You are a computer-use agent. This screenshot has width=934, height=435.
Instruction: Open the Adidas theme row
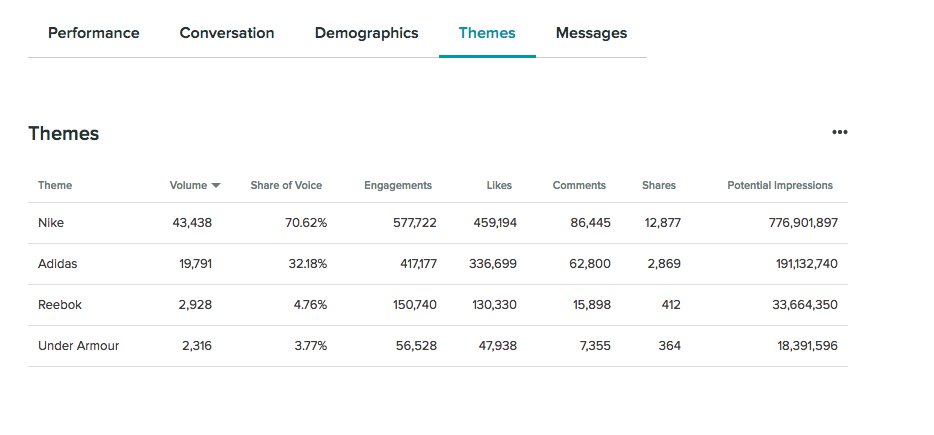[57, 264]
